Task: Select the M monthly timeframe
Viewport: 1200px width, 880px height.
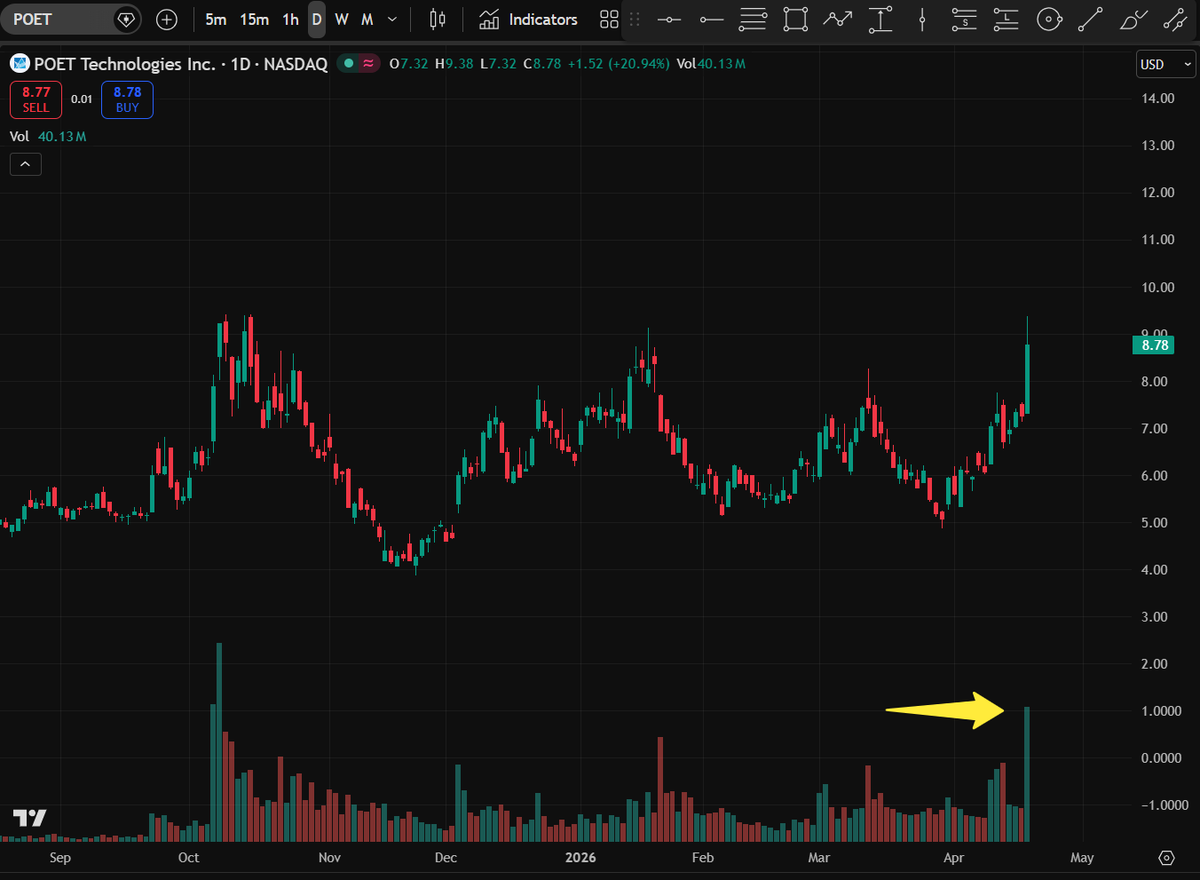Action: pyautogui.click(x=367, y=19)
